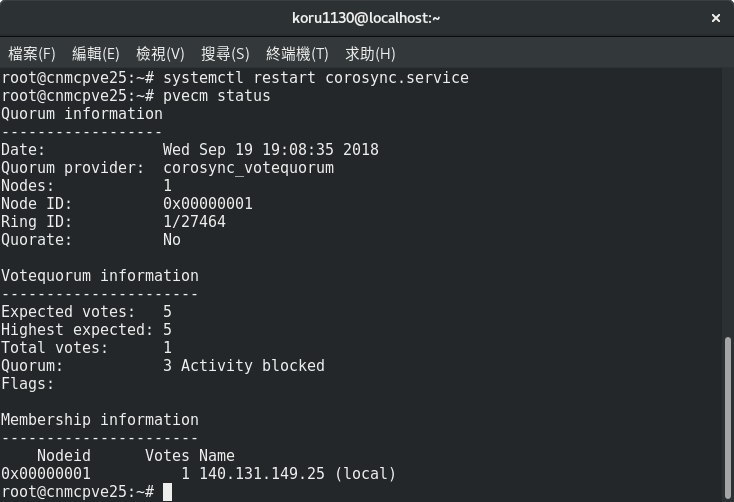The height and width of the screenshot is (502, 734).
Task: Open the 檢視(V) View menu
Action: click(160, 54)
